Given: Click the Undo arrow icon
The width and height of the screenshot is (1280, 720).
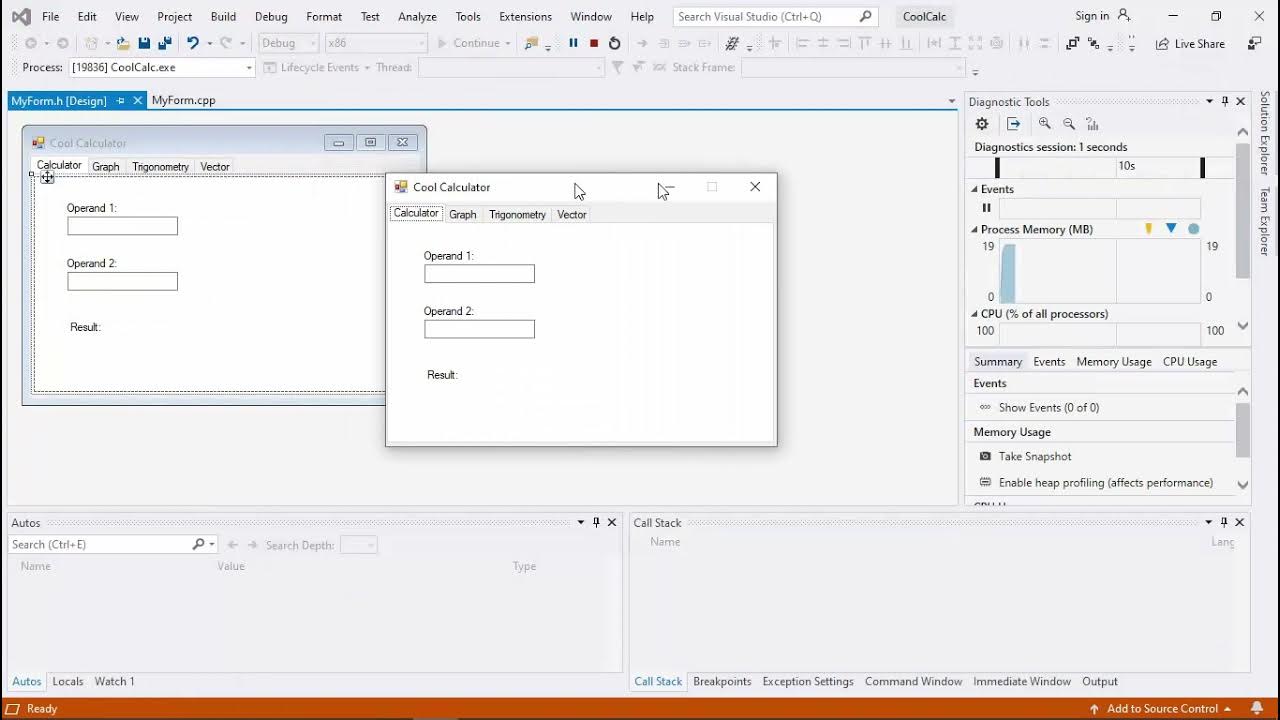Looking at the screenshot, I should point(193,43).
